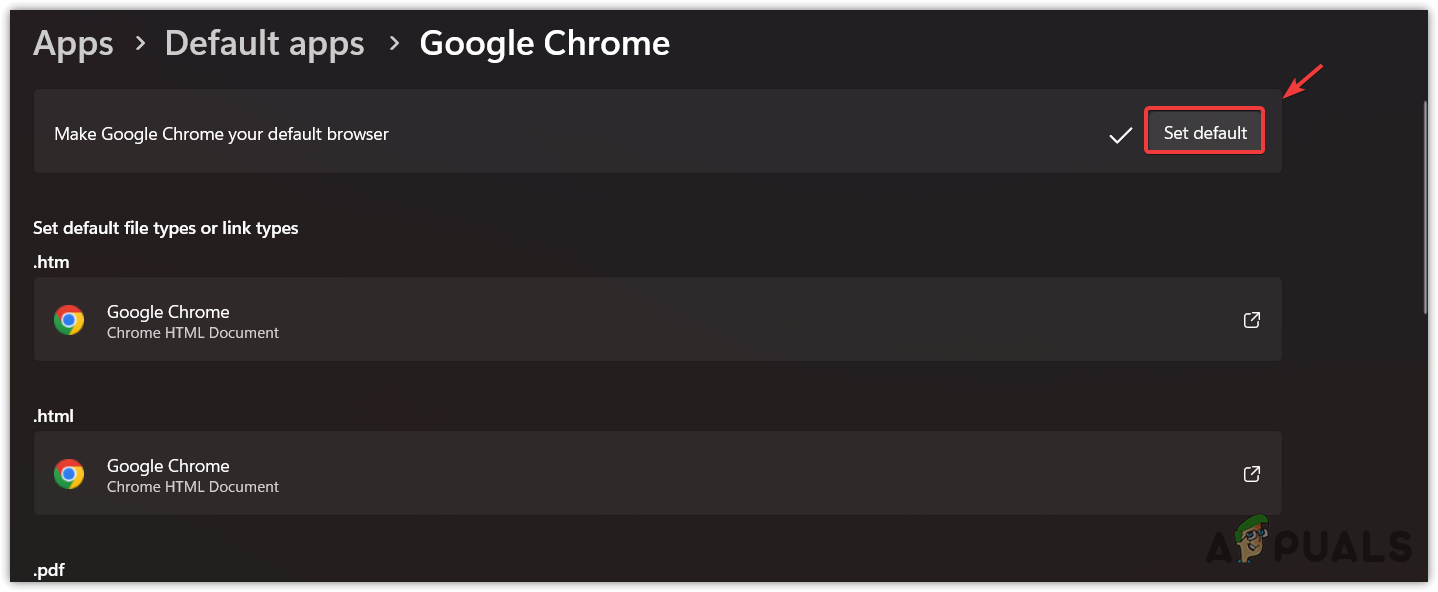Image resolution: width=1438 pixels, height=592 pixels.
Task: Click the Set default button
Action: 1205,133
